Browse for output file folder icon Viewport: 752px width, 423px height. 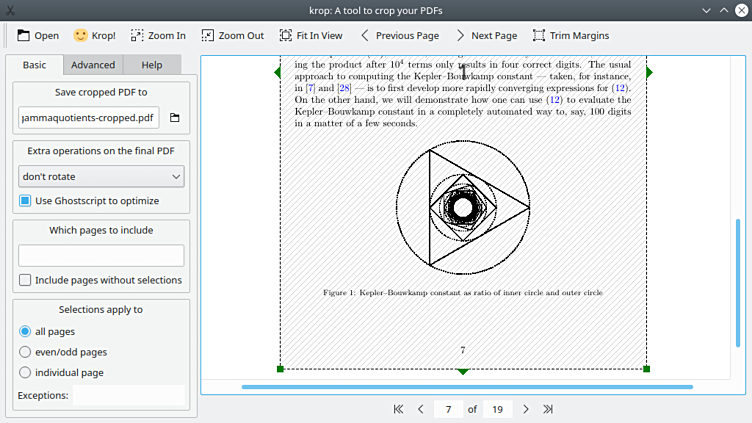pos(175,118)
